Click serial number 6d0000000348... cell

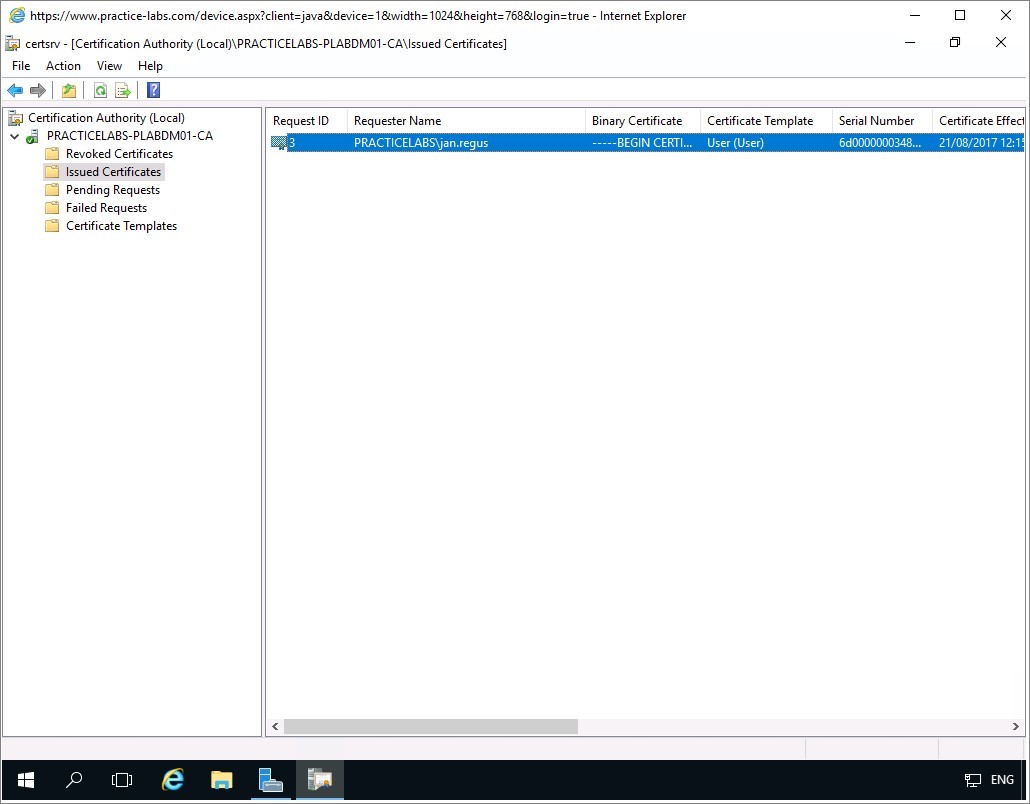(882, 143)
